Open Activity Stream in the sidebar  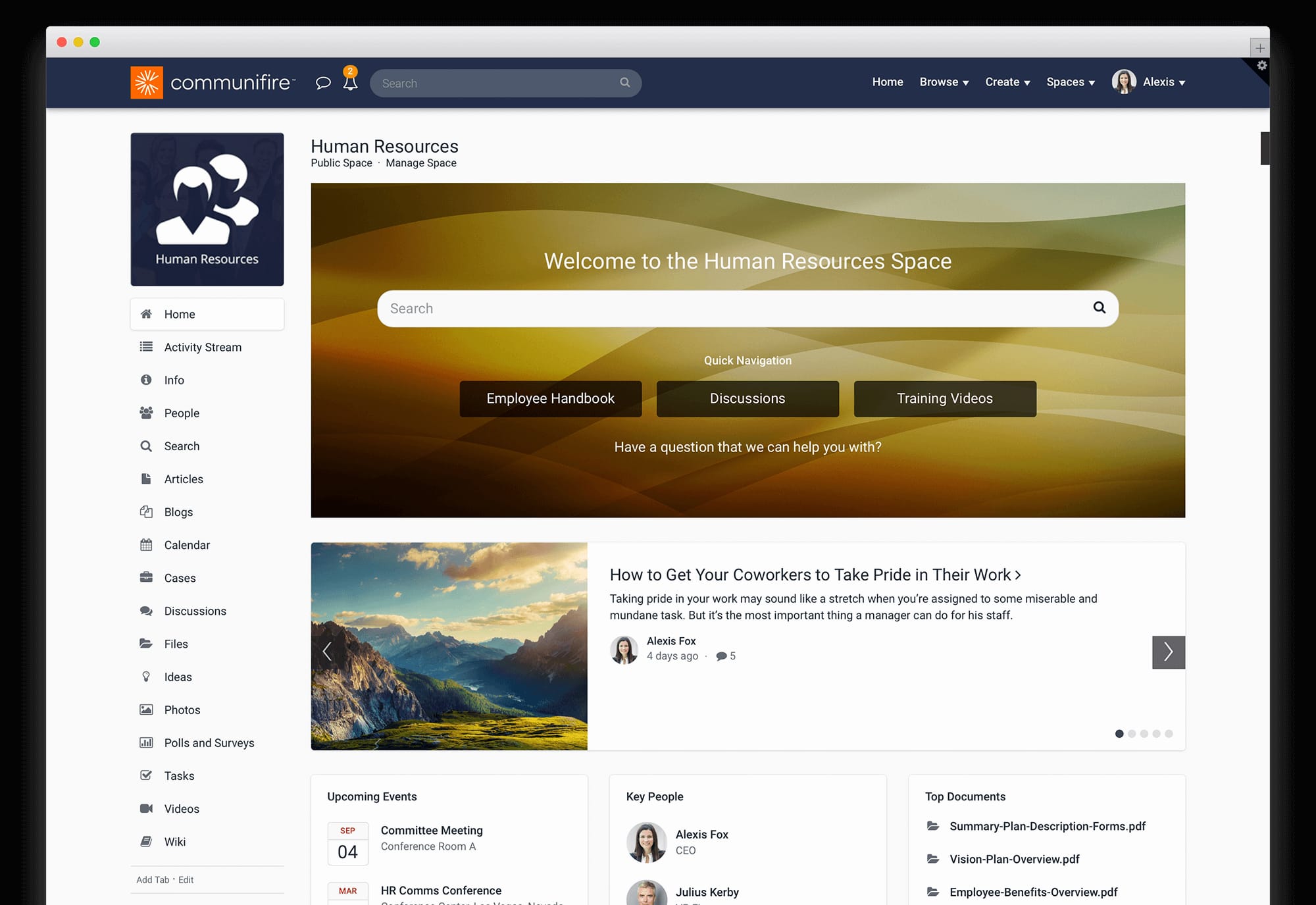point(203,347)
